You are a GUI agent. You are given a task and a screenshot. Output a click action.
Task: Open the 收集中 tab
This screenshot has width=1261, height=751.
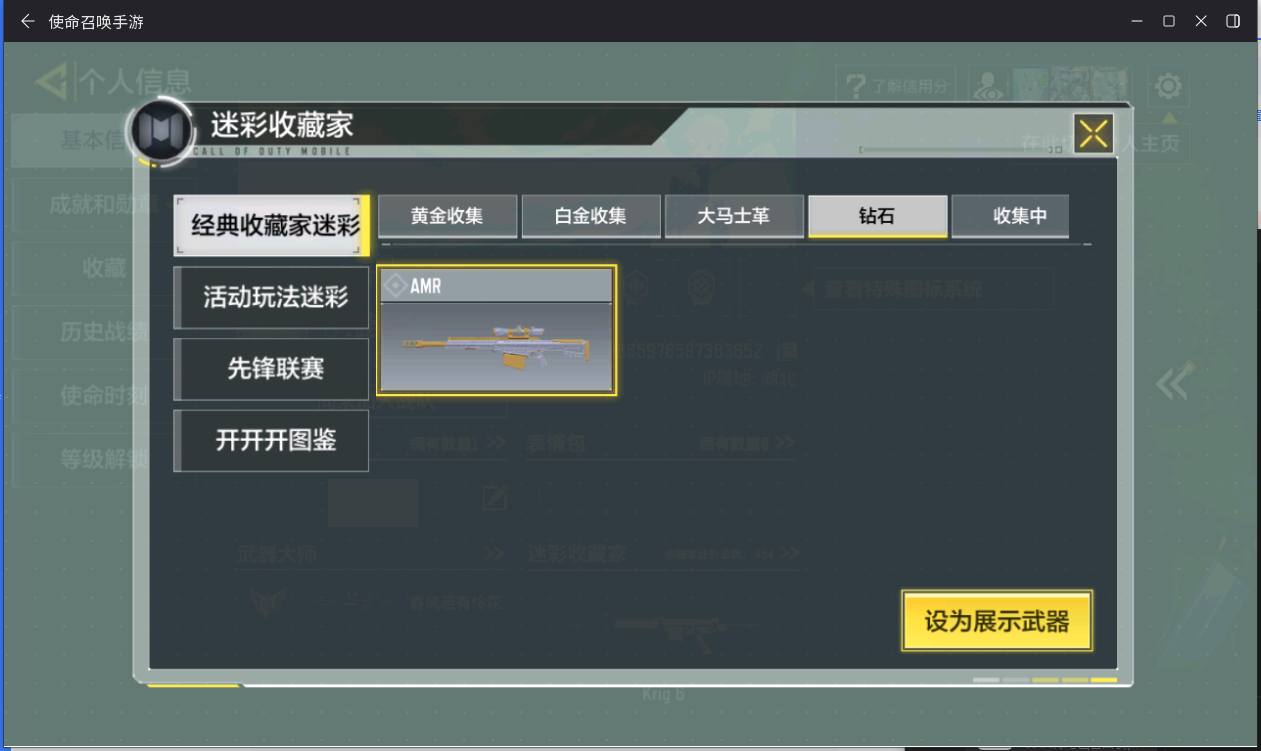pos(1010,216)
